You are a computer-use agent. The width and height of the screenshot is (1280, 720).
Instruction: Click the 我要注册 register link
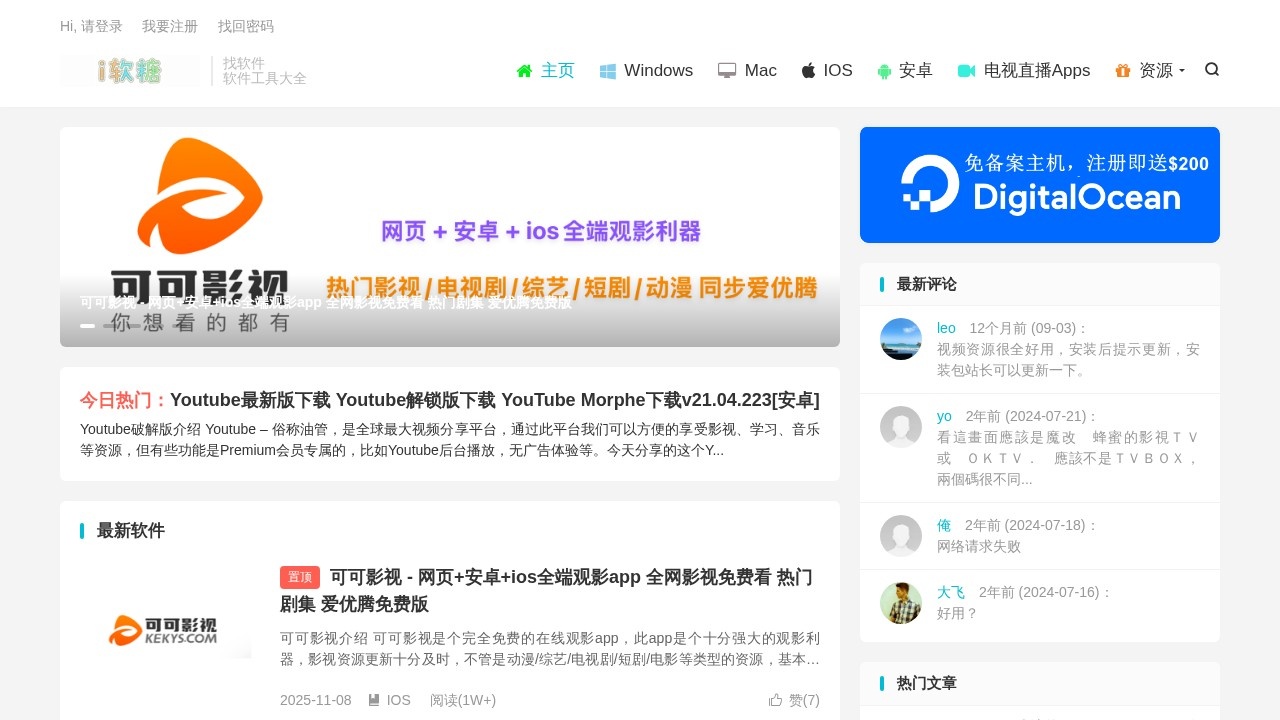pos(170,26)
